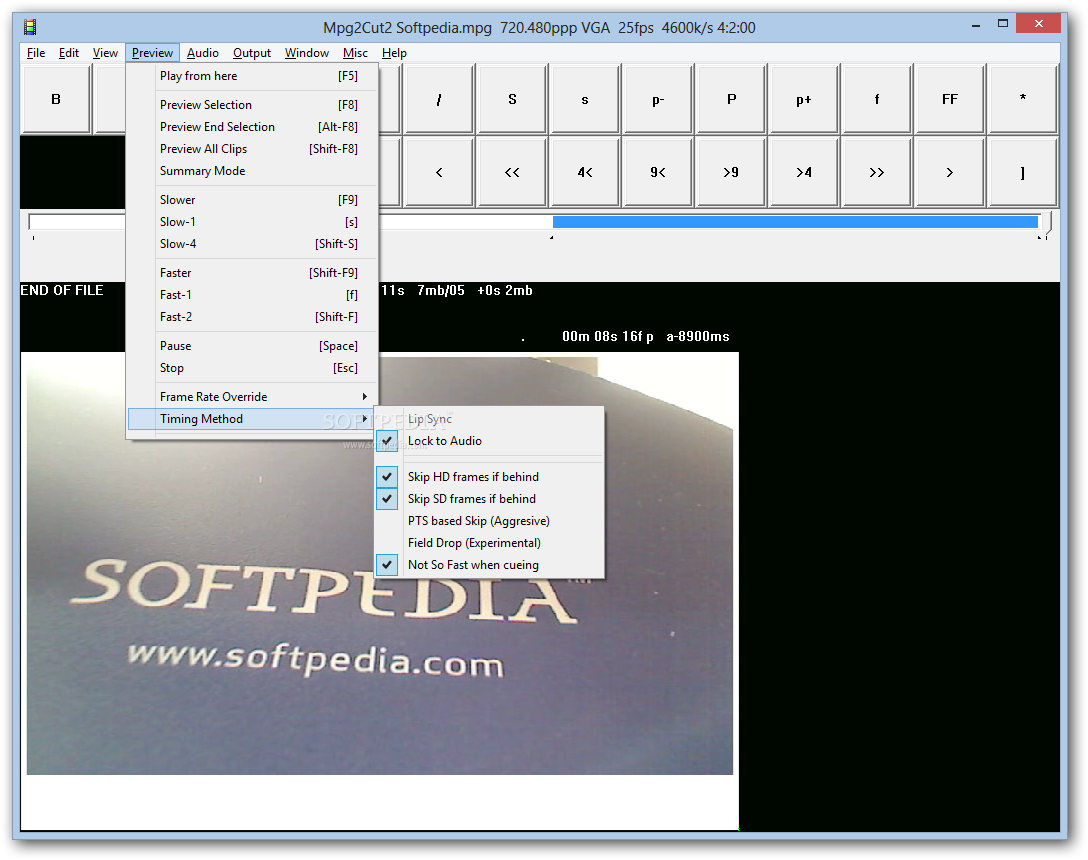
Task: Choose Slow-1 speed
Action: 252,222
